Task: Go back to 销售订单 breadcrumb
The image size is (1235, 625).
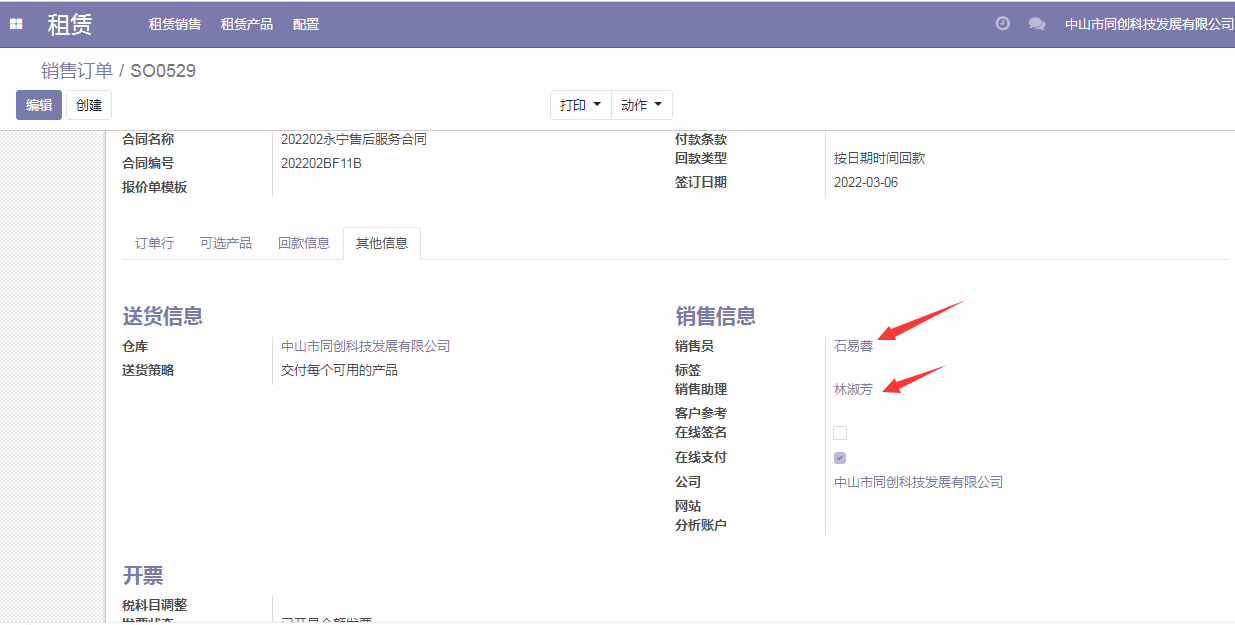Action: coord(77,71)
